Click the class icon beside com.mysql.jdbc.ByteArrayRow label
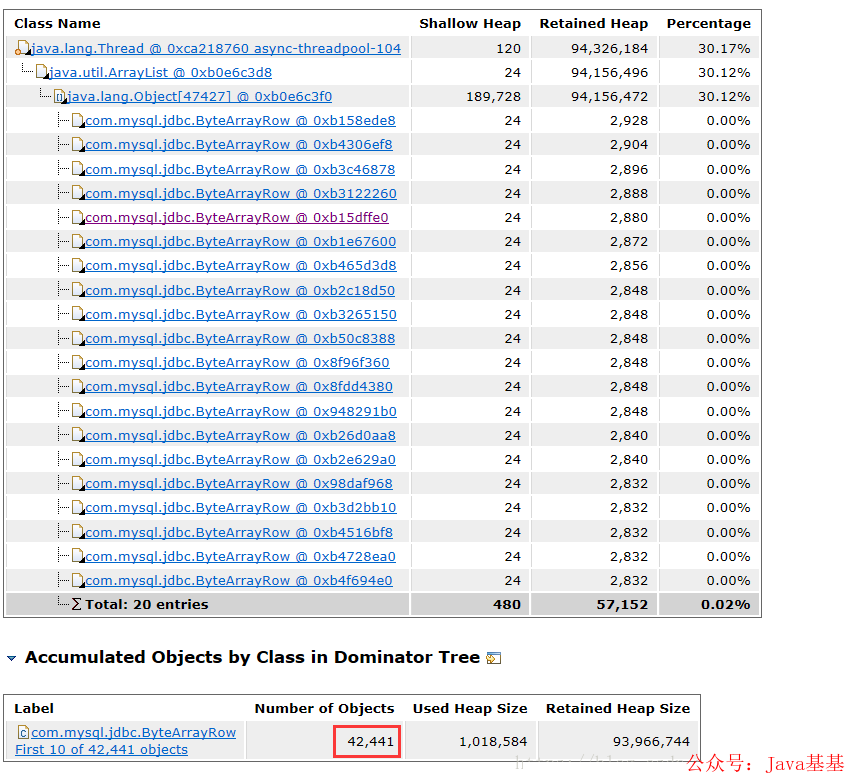The height and width of the screenshot is (783, 856). tap(23, 732)
